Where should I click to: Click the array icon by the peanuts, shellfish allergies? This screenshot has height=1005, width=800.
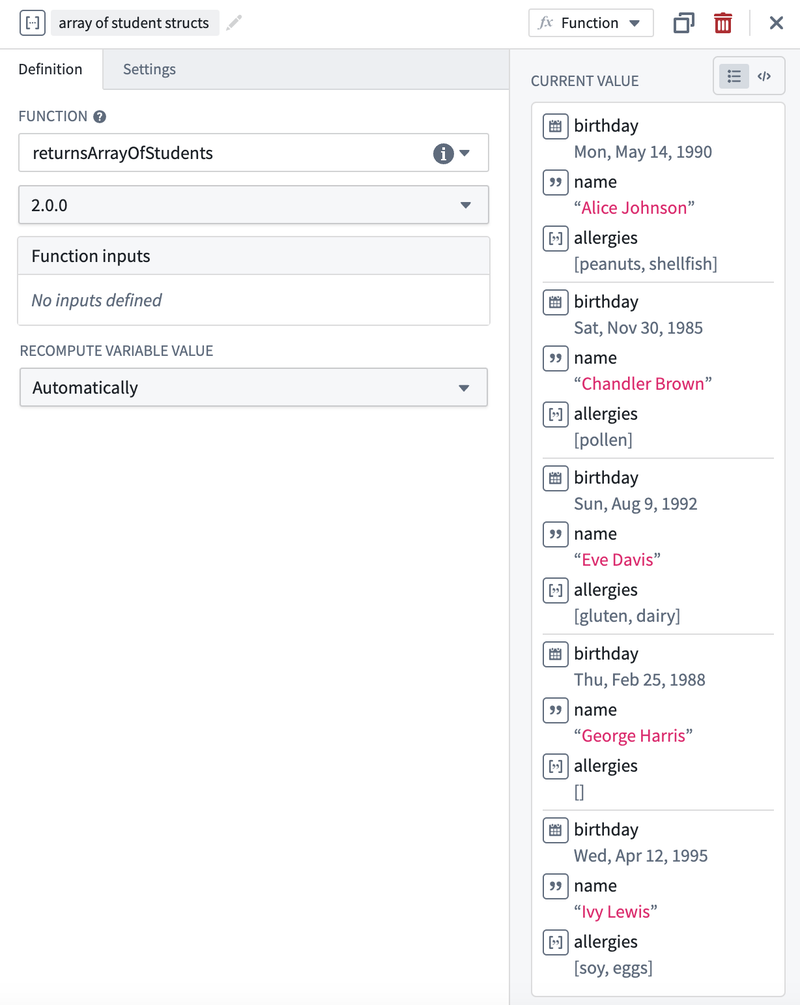(x=555, y=238)
